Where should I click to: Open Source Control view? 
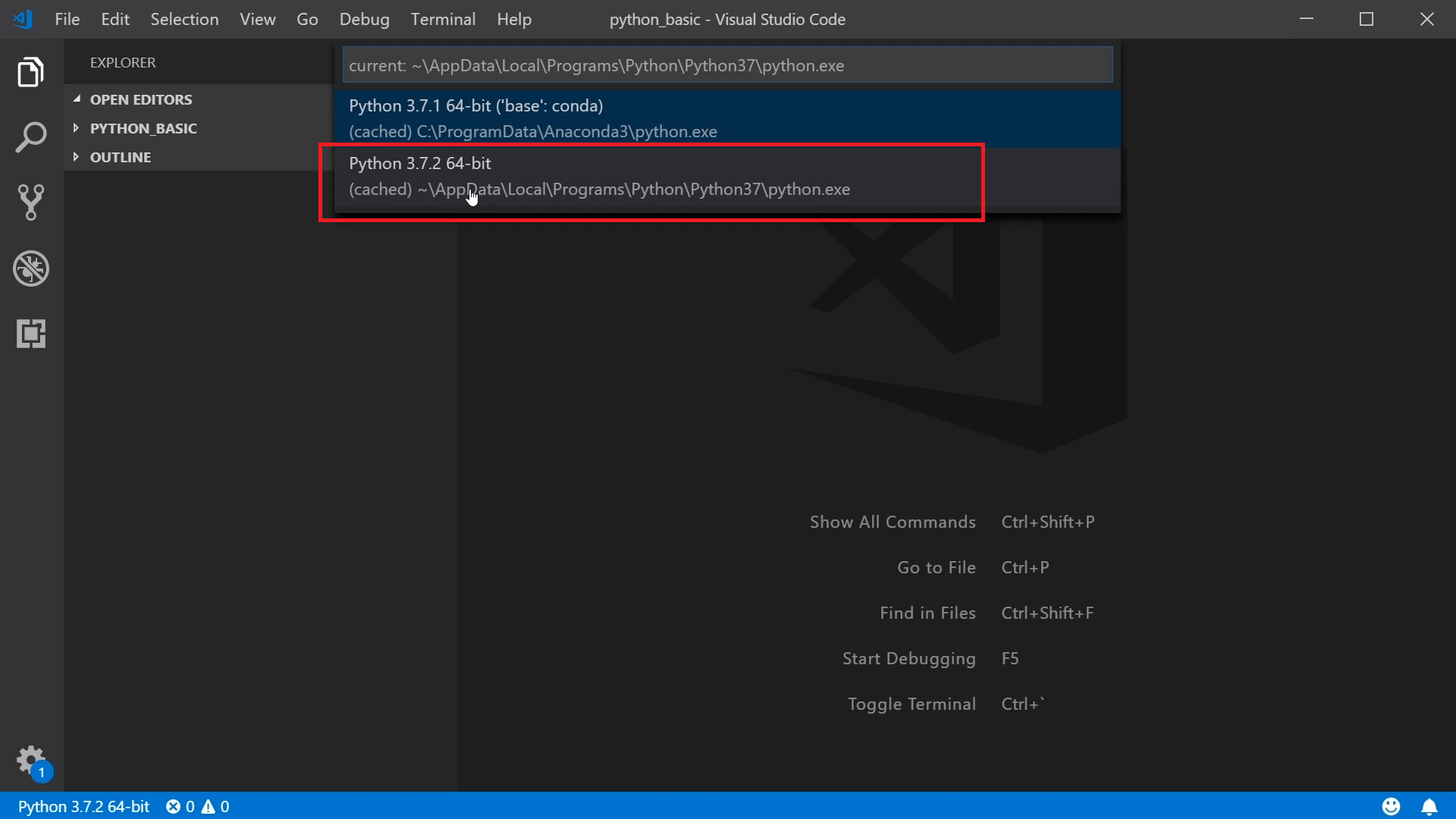coord(31,202)
